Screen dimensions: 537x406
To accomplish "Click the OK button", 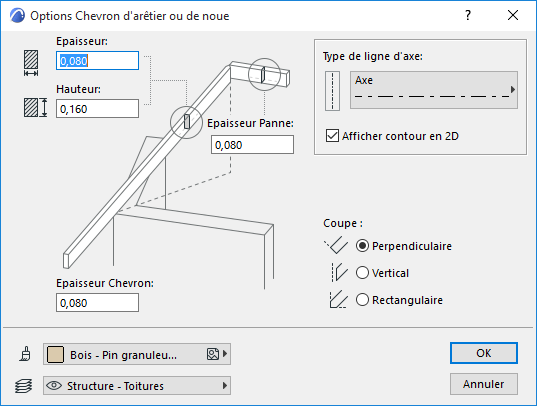I will (x=484, y=353).
